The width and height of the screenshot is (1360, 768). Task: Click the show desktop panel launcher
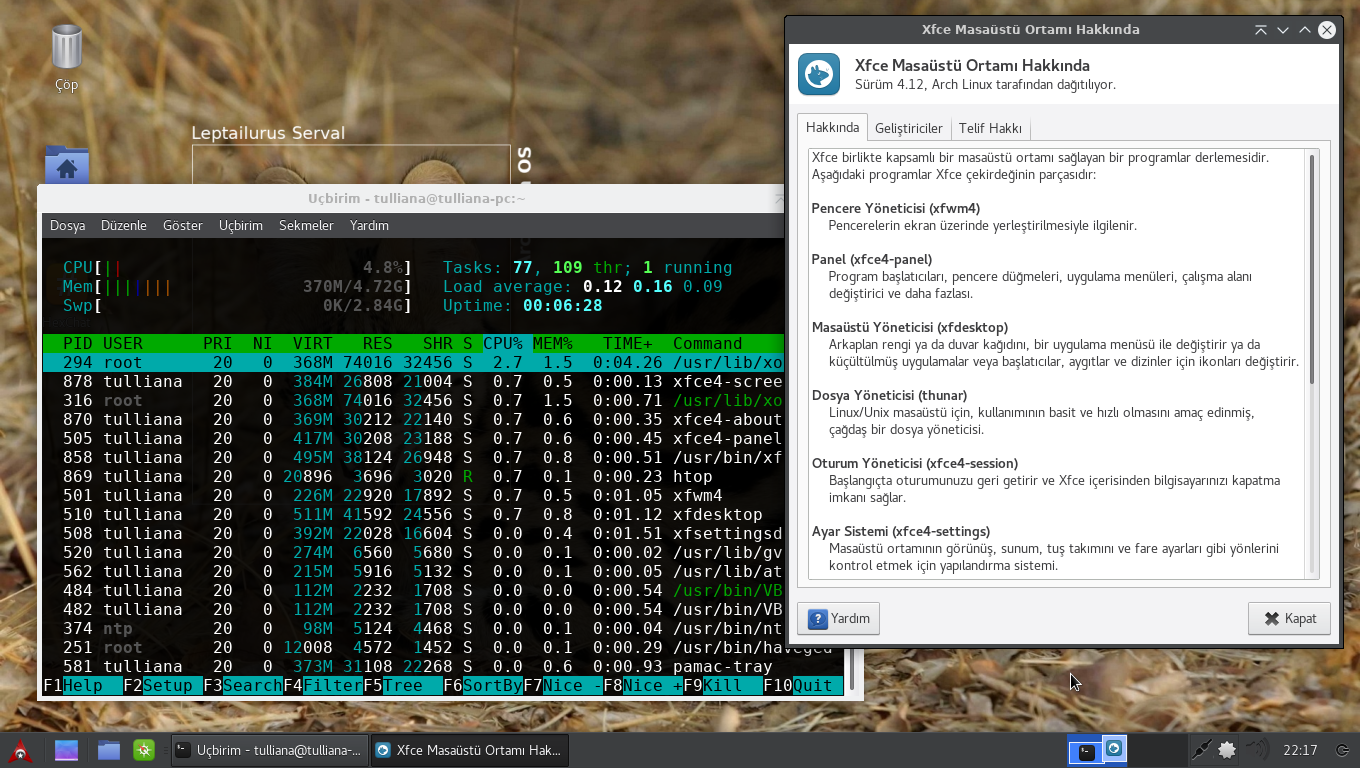pos(66,750)
